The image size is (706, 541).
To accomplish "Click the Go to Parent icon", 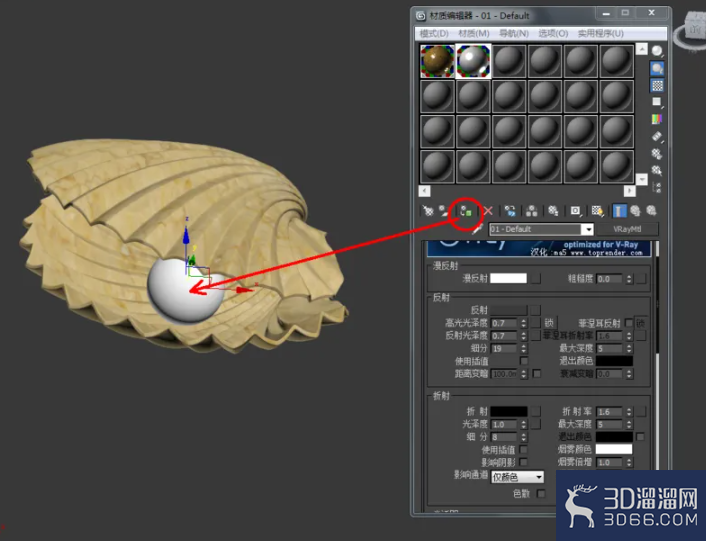I will 635,211.
